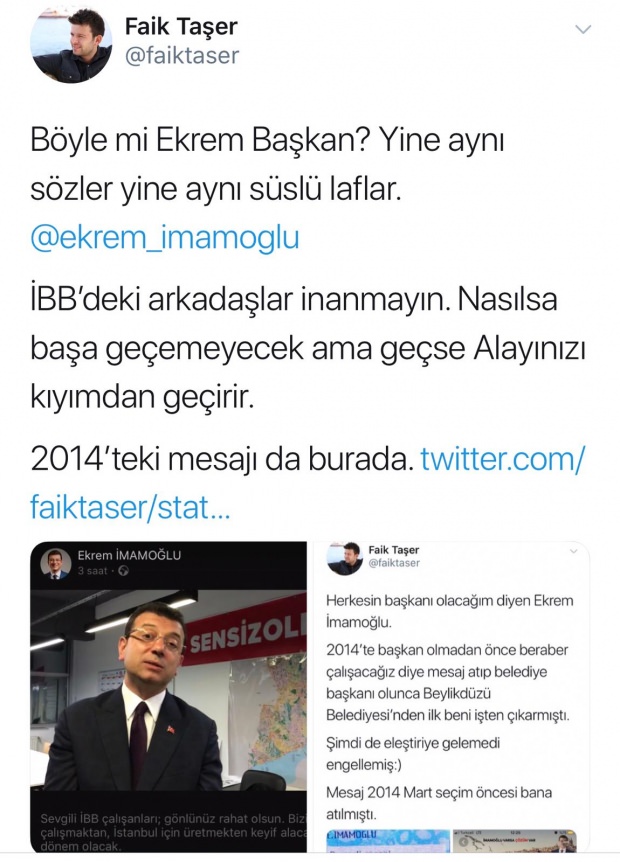
Task: Open the quoted tweet's @faiktaser handle
Action: click(x=394, y=563)
